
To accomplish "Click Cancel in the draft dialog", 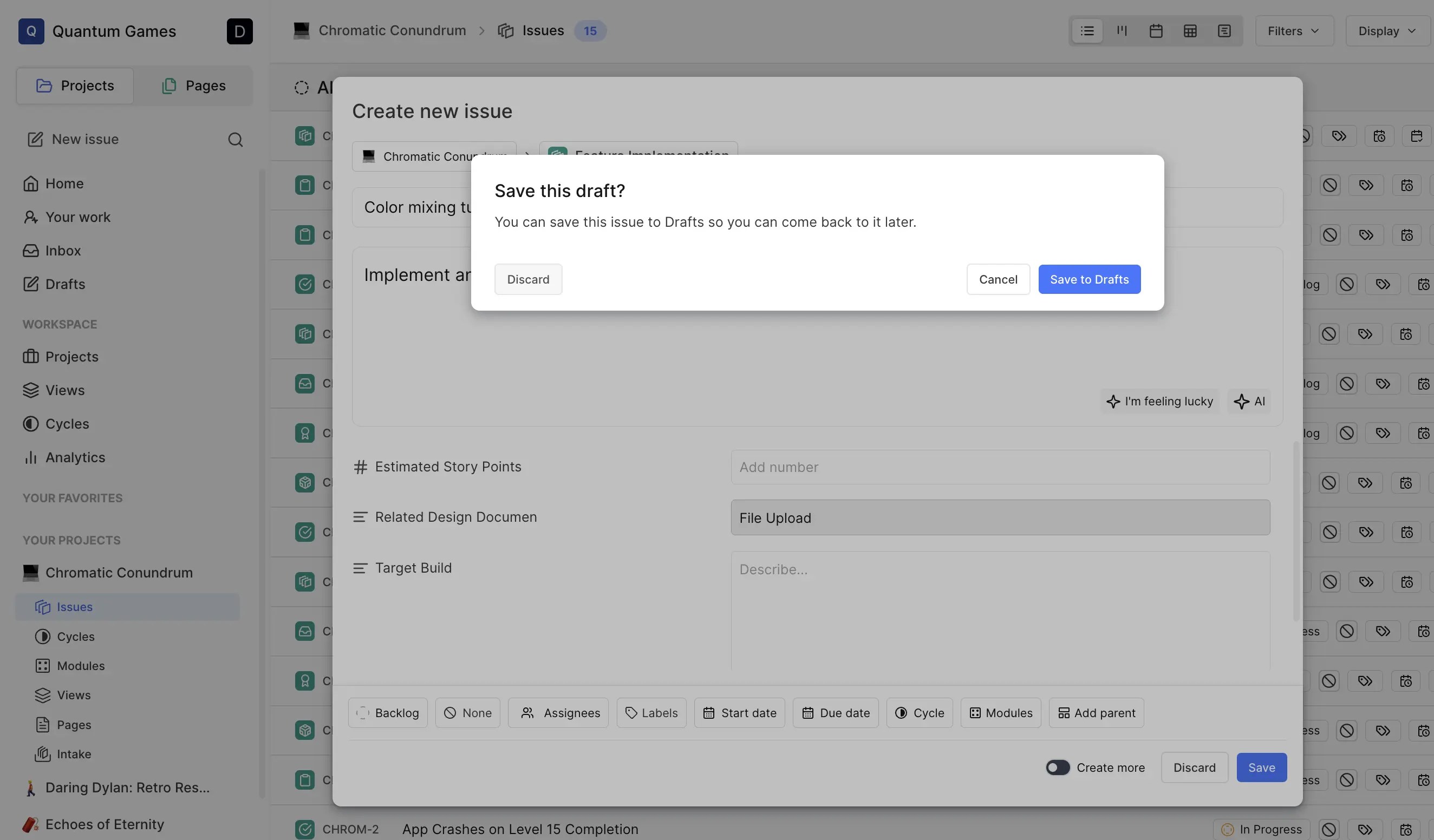I will click(998, 279).
